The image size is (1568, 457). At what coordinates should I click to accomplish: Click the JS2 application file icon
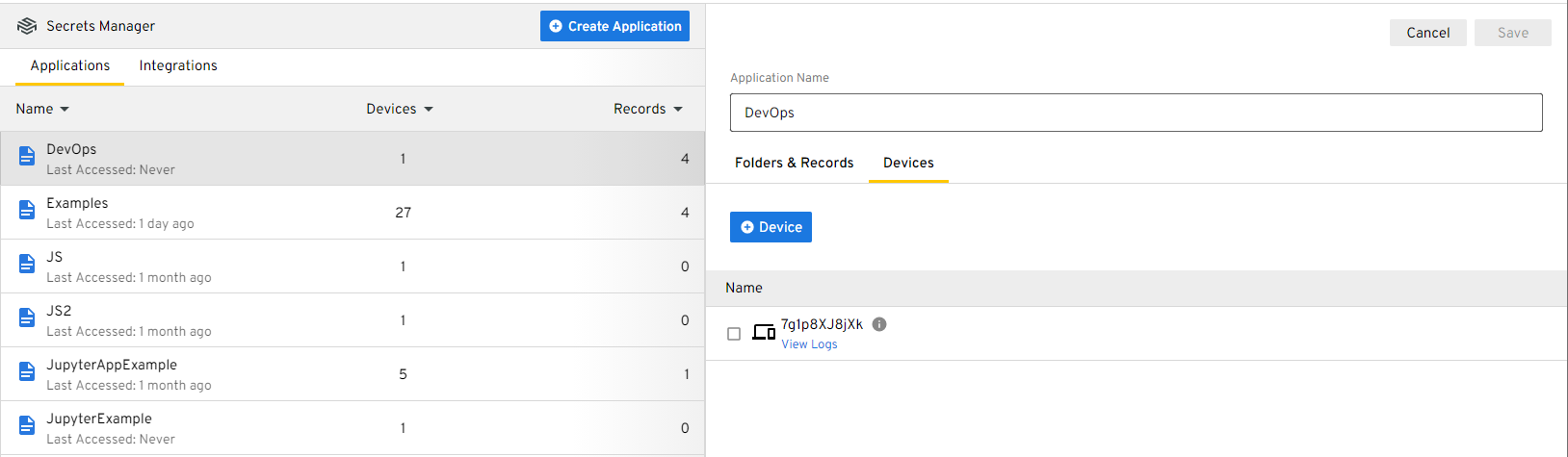[27, 317]
